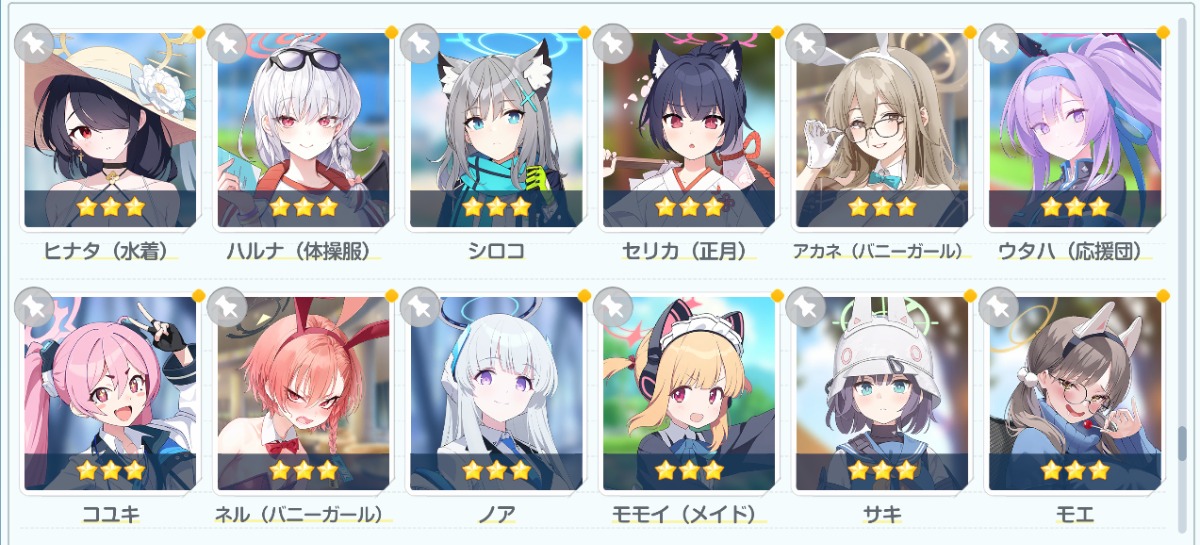Toggle pin icon on シロコ card

pyautogui.click(x=419, y=43)
